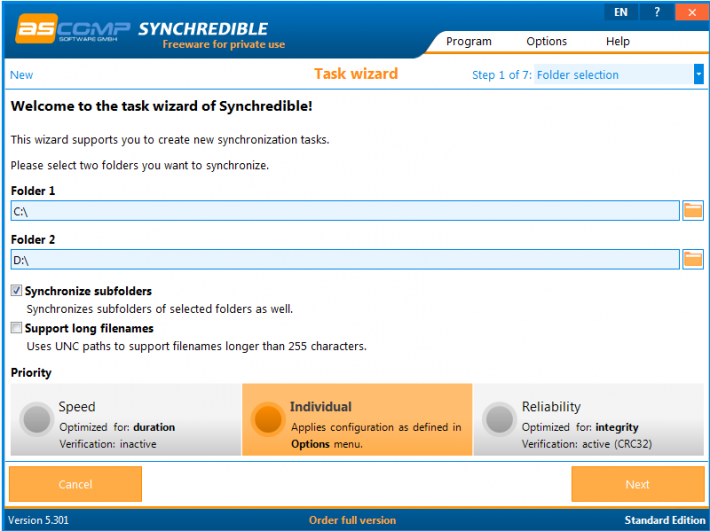Proceed with the Next button
710x531 pixels.
pos(638,484)
